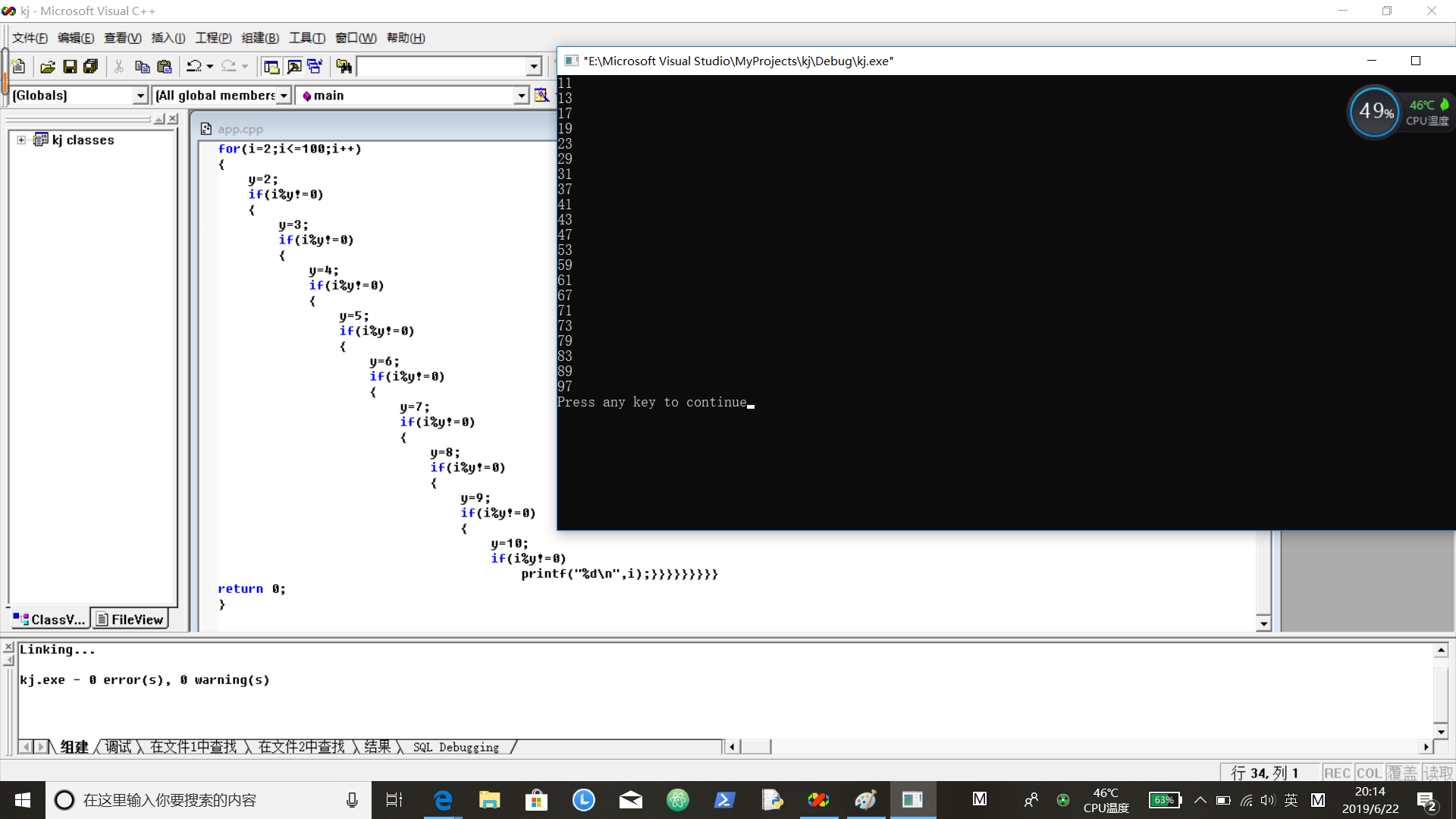Toggle the Workspace window button

[x=271, y=67]
